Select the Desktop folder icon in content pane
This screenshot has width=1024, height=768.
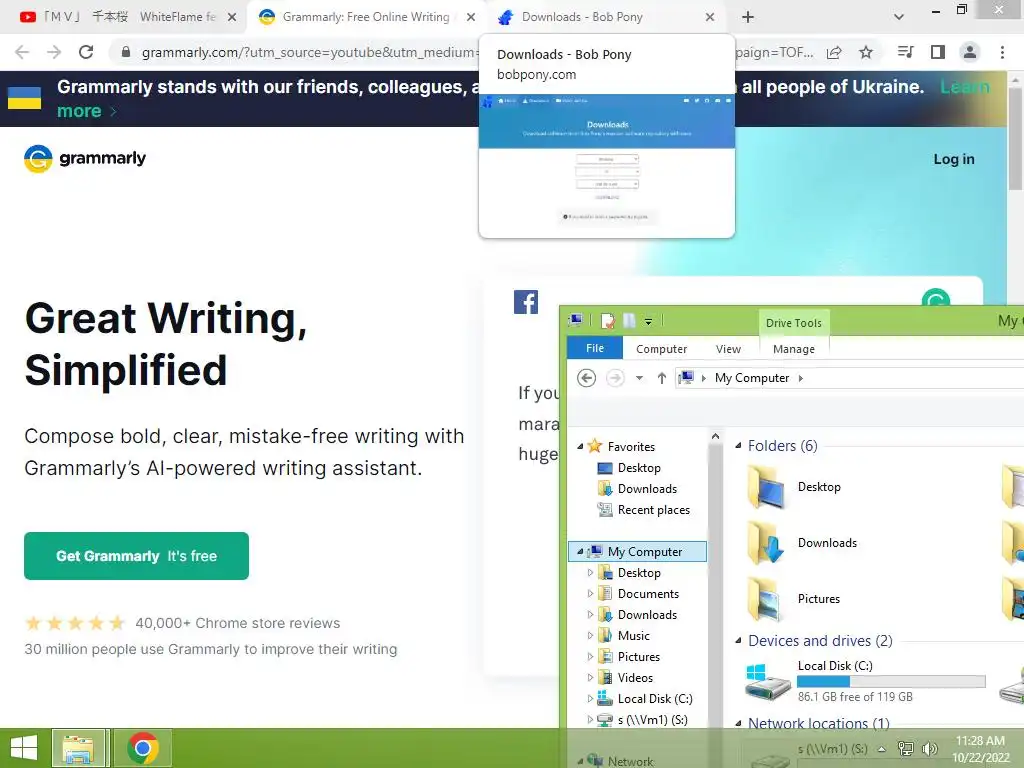(x=765, y=487)
